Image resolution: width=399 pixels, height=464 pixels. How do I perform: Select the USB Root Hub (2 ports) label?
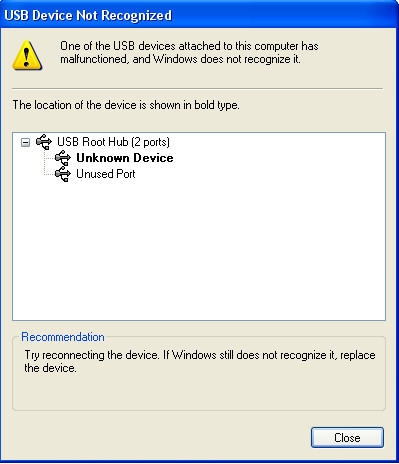click(x=113, y=142)
